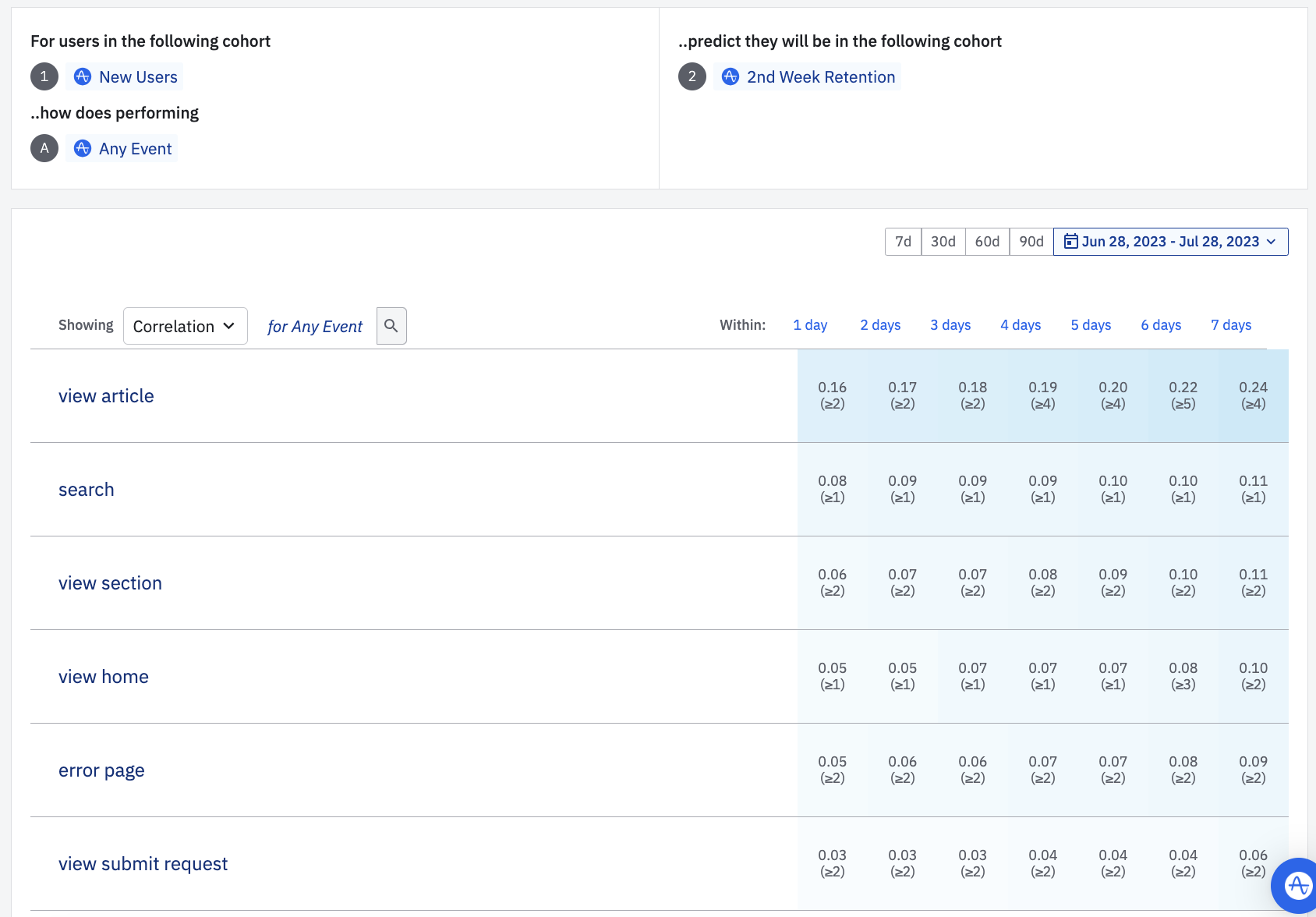Click the 7 days column header
The width and height of the screenshot is (1316, 917).
(1231, 325)
